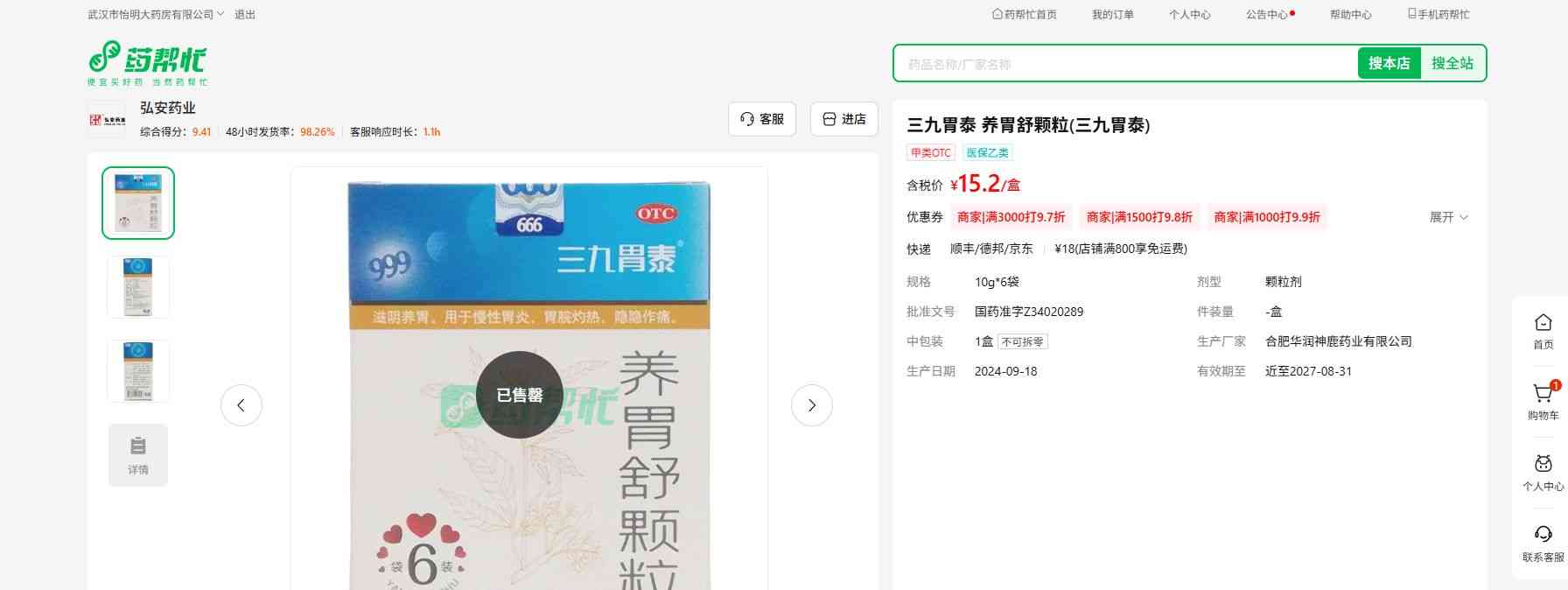Open the shopping cart sidebar icon

pos(1543,399)
